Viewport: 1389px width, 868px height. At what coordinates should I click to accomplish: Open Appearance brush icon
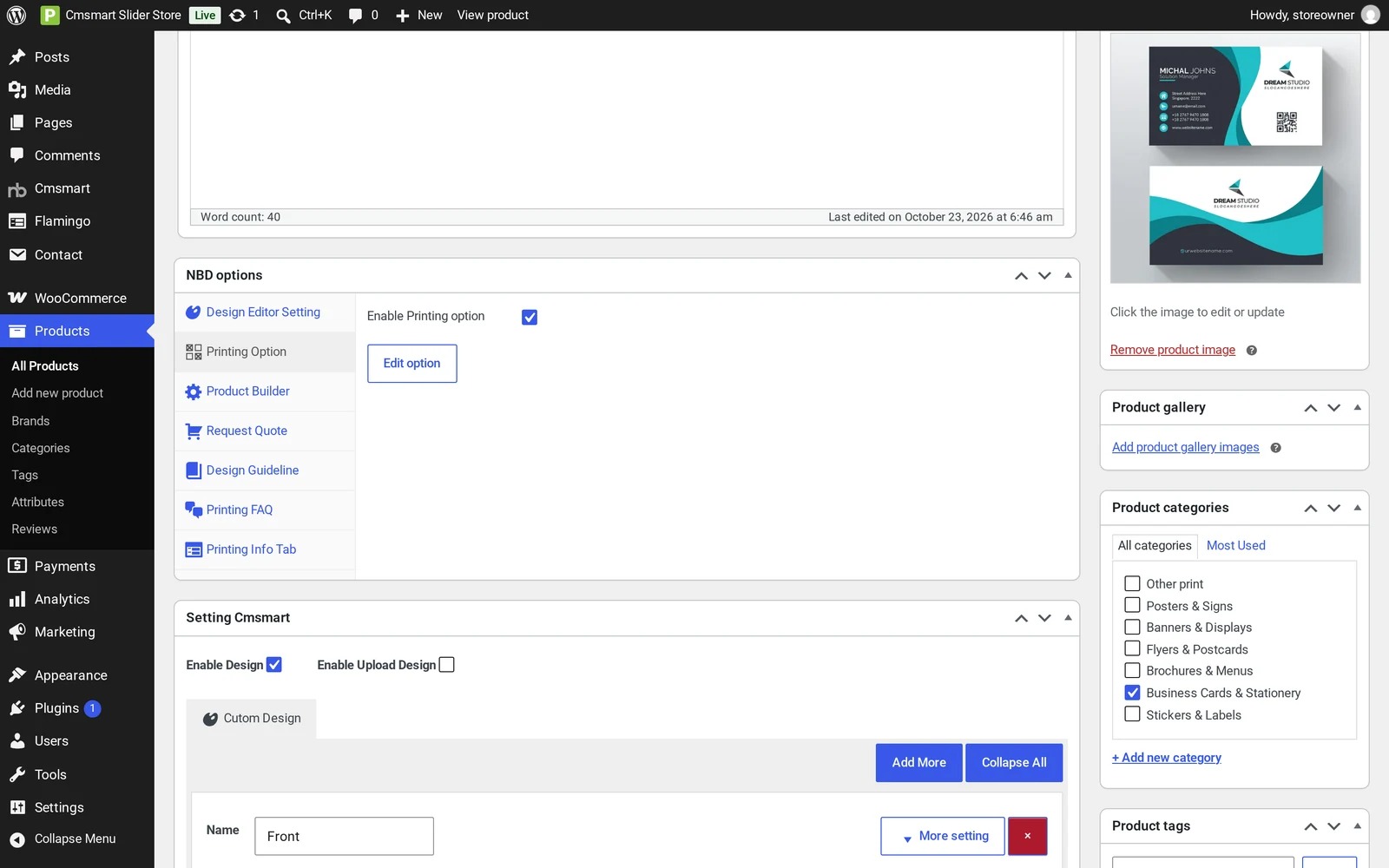[x=17, y=675]
